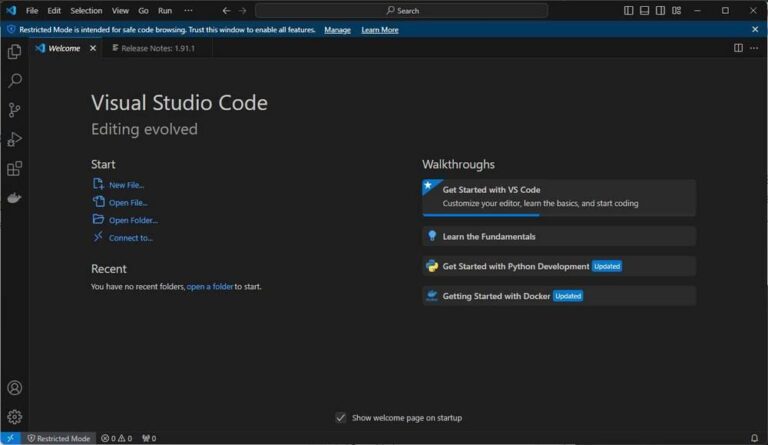Open the File menu
This screenshot has width=768, height=445.
coord(32,10)
